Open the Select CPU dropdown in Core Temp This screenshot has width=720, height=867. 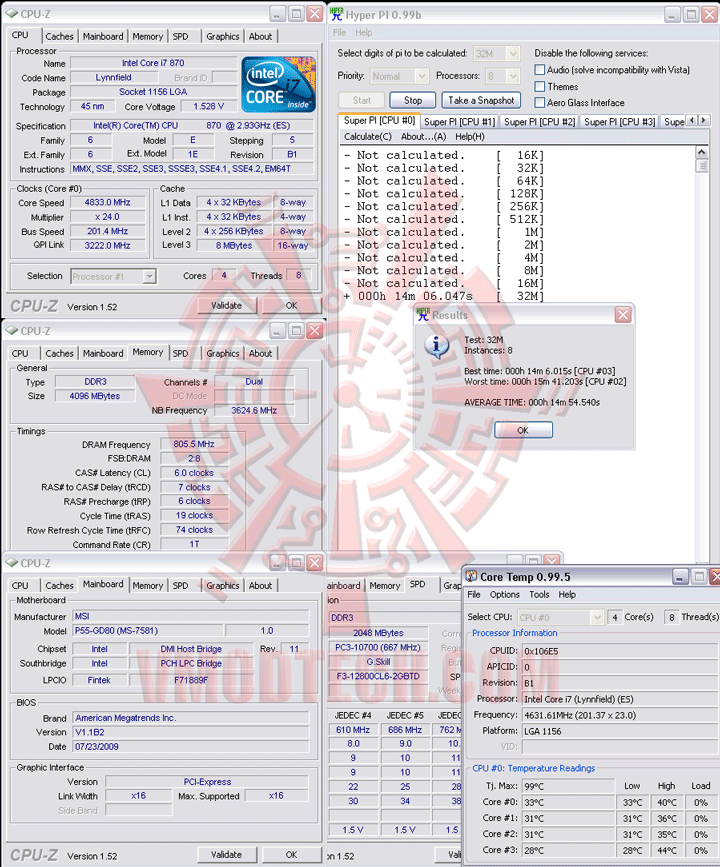(x=596, y=617)
